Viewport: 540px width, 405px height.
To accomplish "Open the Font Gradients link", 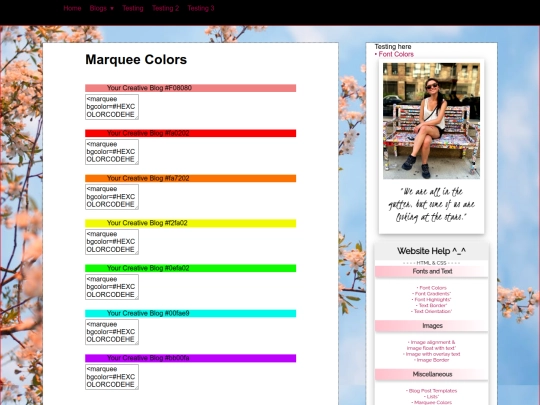I will [433, 294].
